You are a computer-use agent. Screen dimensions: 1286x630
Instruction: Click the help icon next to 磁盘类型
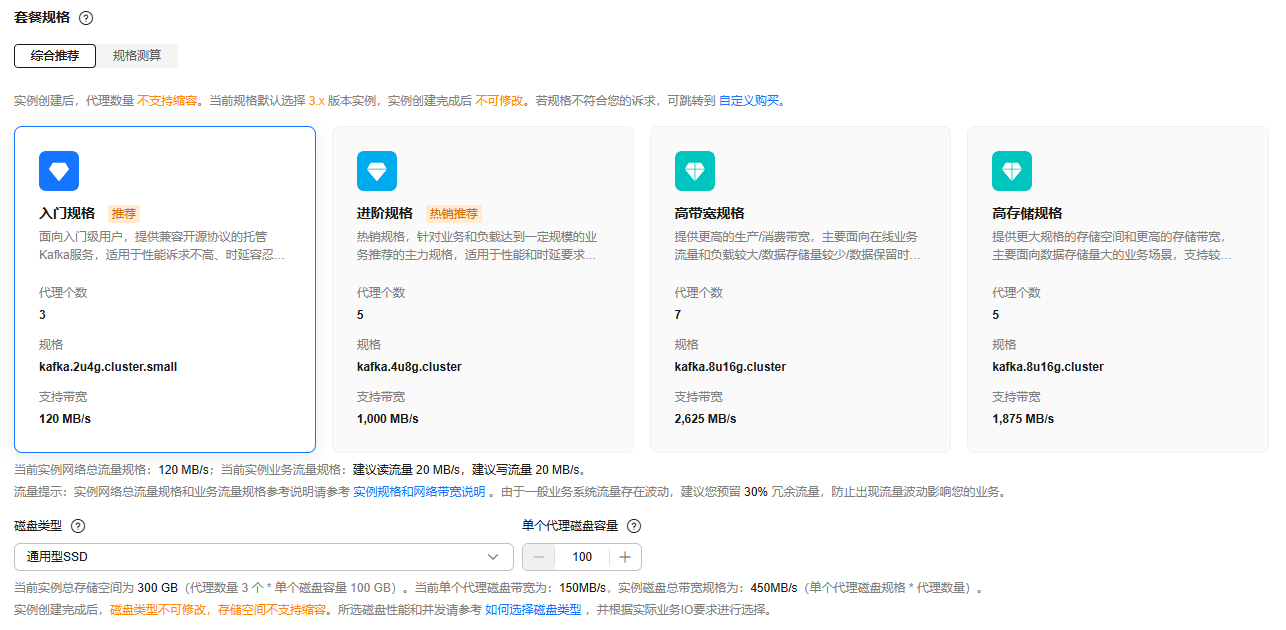[x=78, y=526]
